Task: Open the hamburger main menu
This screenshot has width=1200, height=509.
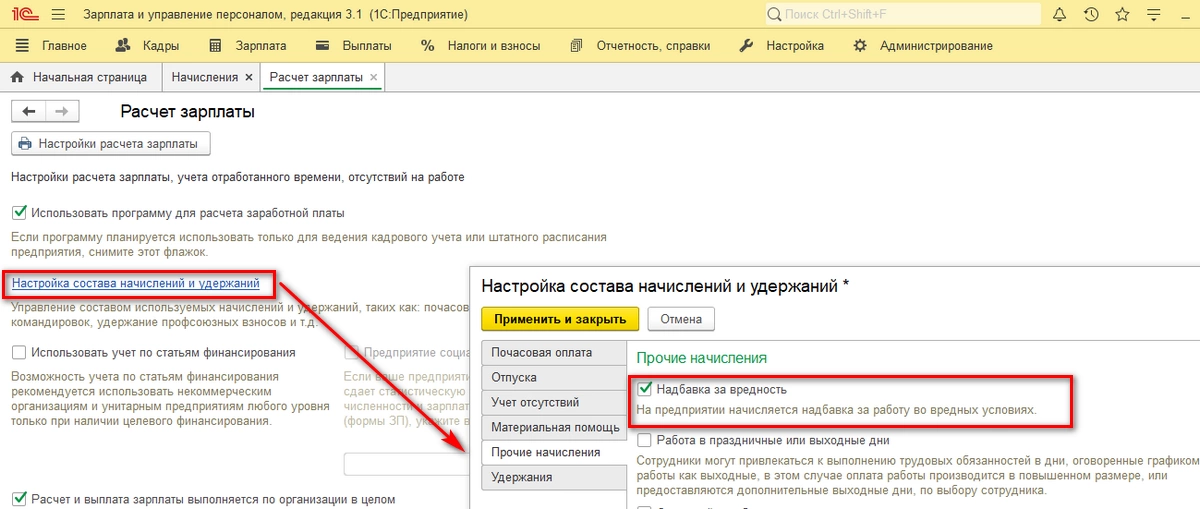Action: (x=57, y=15)
